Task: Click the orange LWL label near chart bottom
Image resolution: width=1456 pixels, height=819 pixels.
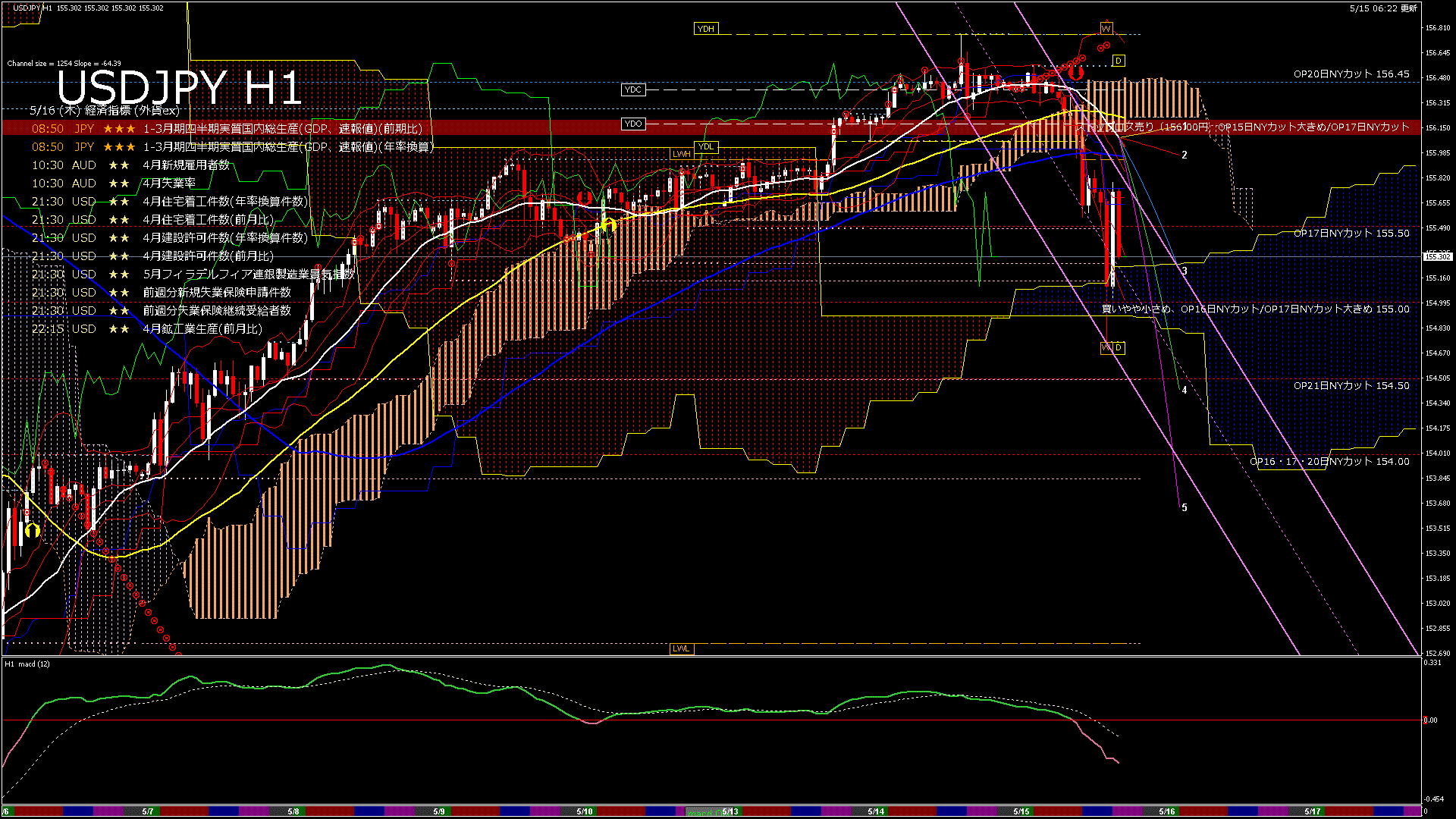Action: (x=681, y=648)
